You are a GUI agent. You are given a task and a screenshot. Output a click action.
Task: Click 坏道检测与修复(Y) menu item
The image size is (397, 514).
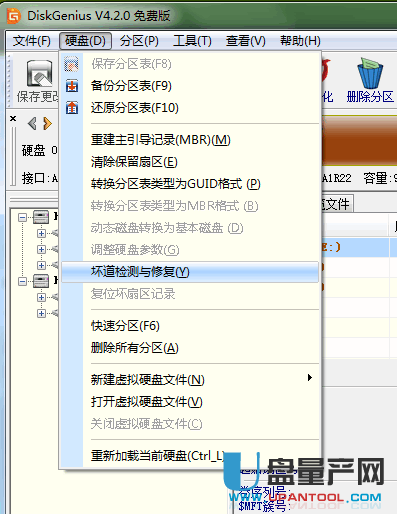pos(190,272)
